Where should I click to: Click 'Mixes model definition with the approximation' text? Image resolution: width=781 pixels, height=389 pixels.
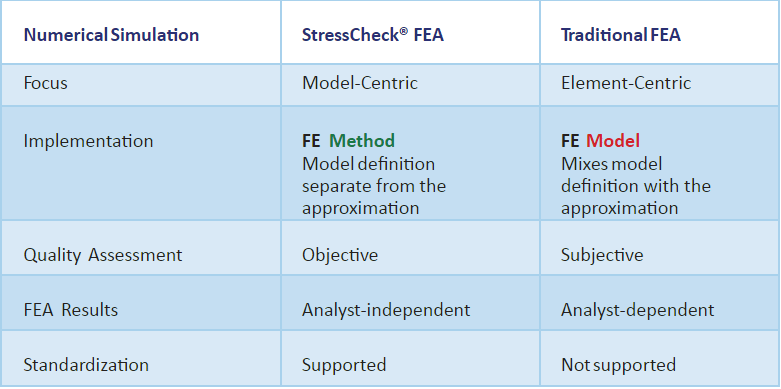[636, 186]
